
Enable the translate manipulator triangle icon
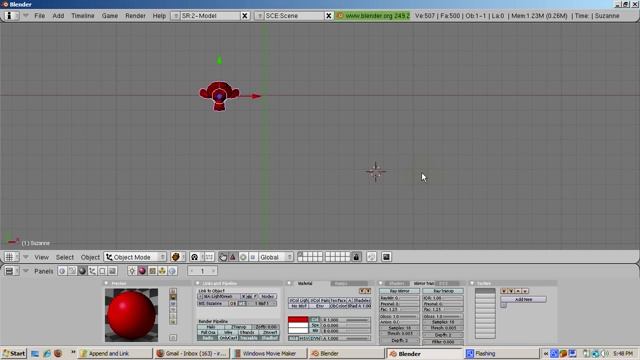click(233, 257)
